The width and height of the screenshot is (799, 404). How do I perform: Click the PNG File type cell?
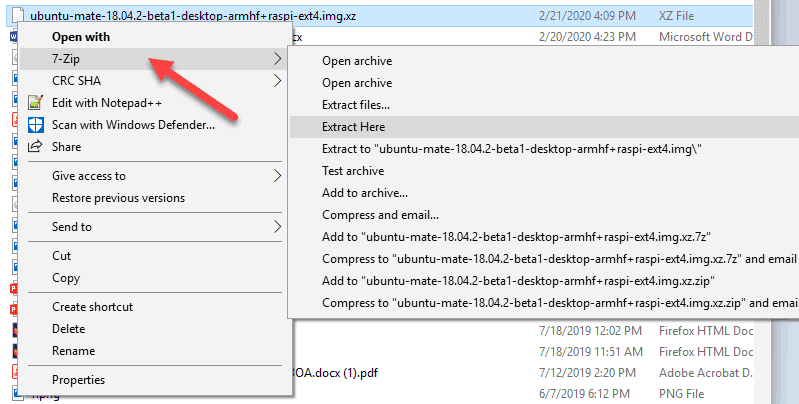click(681, 393)
